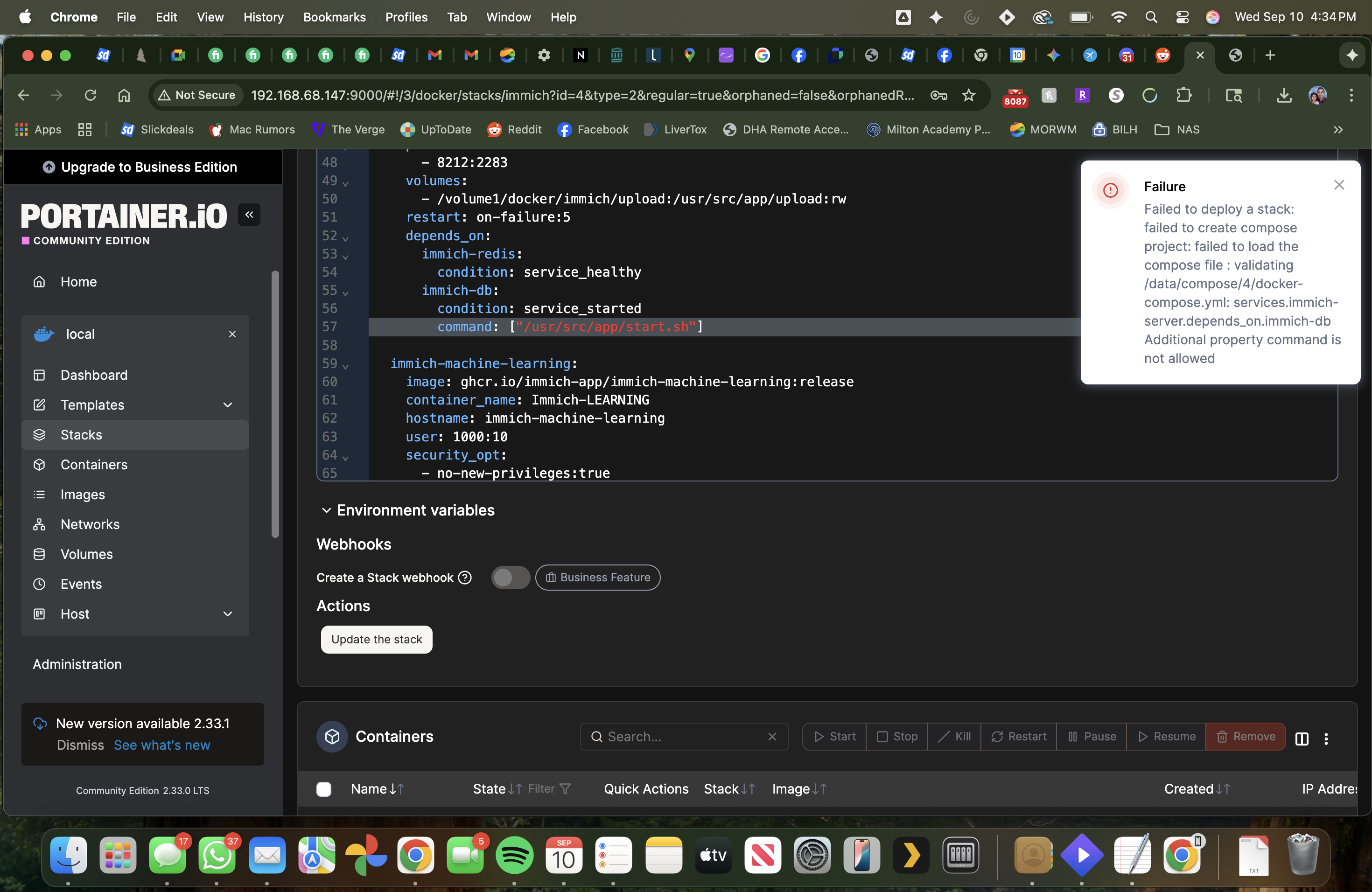1372x892 pixels.
Task: Click the sidebar vertical scrollbar
Action: (x=275, y=404)
